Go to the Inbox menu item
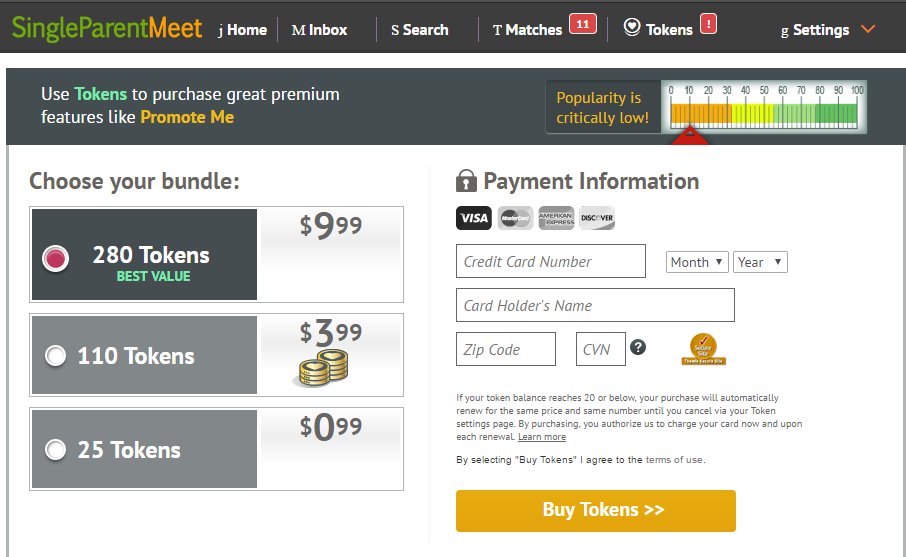 (x=320, y=30)
